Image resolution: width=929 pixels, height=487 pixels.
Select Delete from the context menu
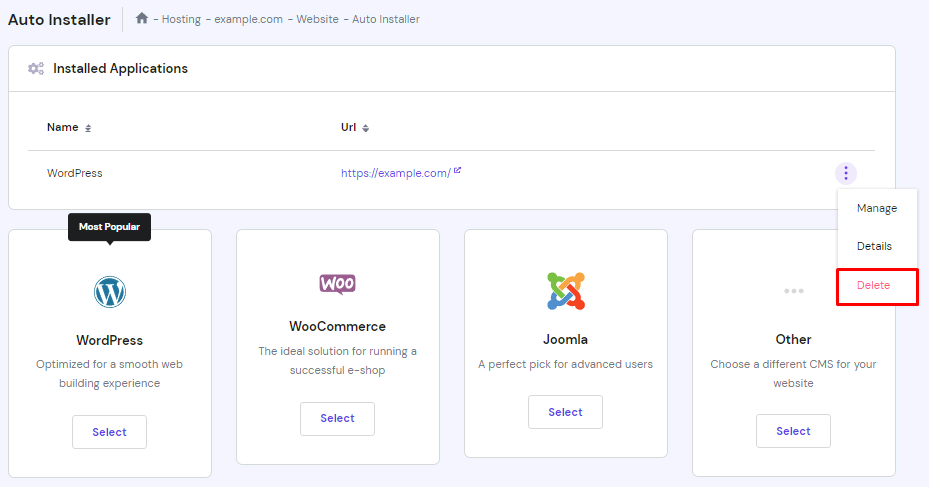(873, 286)
